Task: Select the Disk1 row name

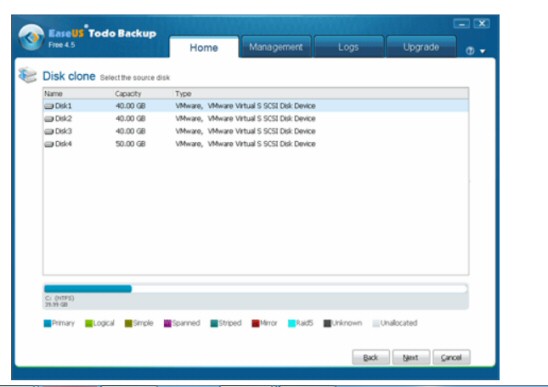Action: tap(63, 106)
